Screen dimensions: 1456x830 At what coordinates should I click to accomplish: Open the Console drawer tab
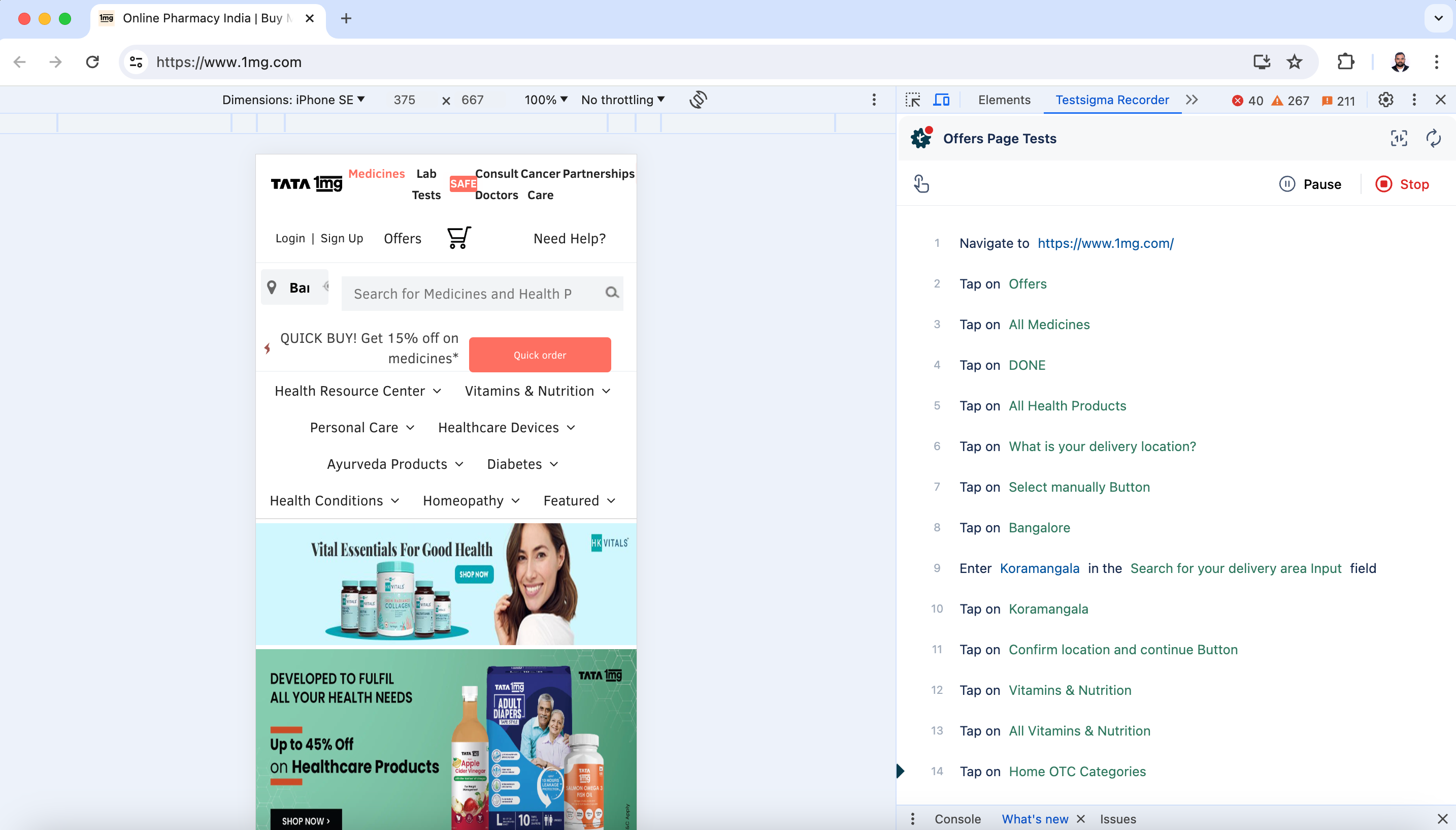957,819
